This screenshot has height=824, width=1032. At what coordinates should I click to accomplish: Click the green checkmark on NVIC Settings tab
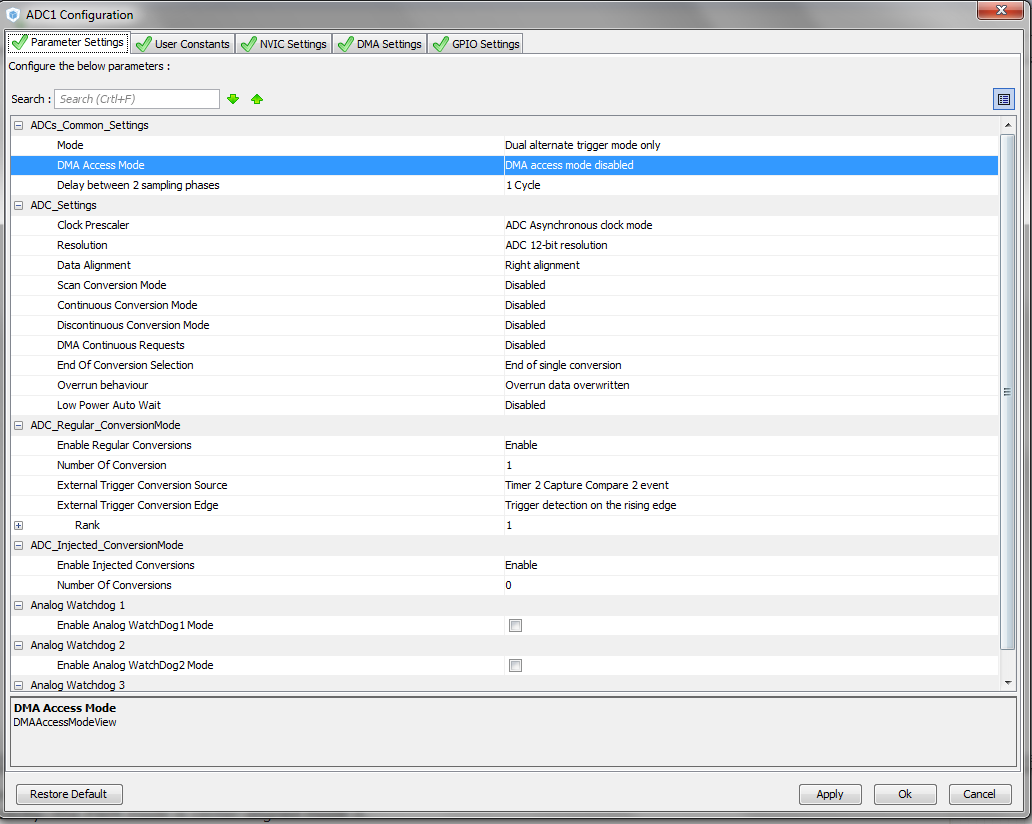[249, 43]
